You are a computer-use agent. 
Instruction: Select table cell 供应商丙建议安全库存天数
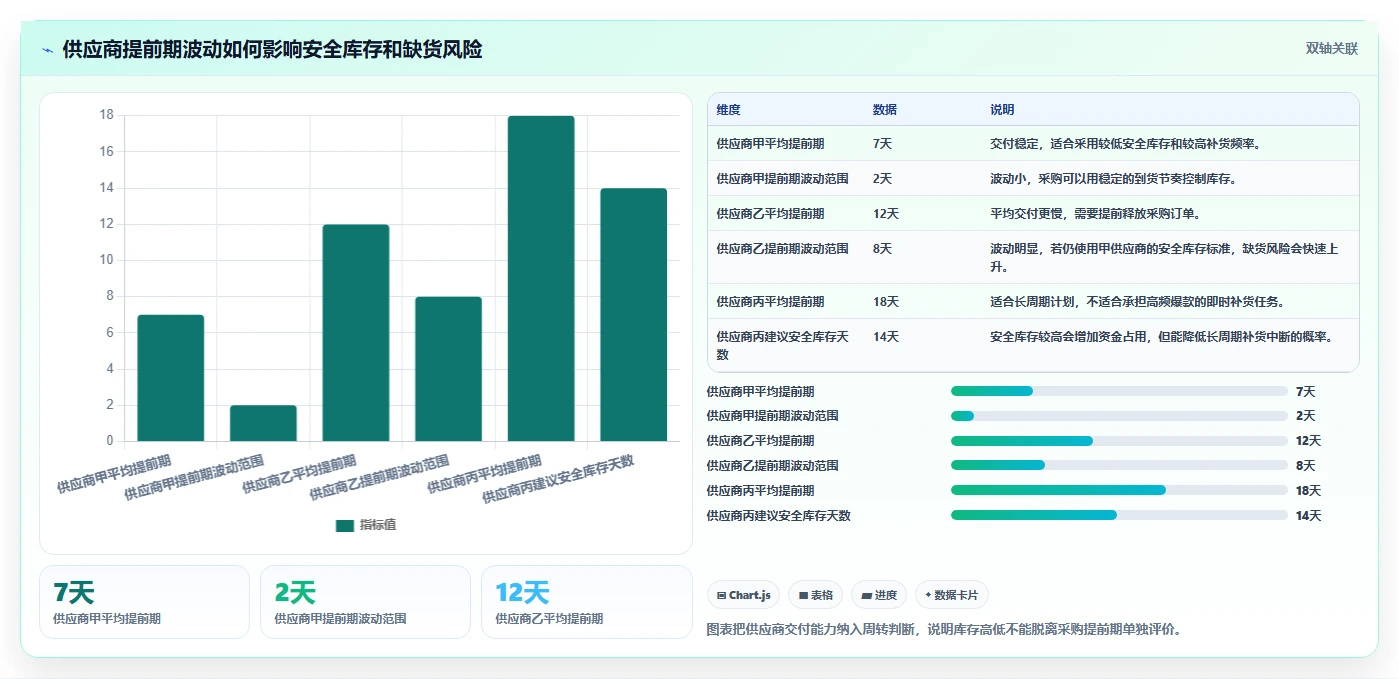782,345
